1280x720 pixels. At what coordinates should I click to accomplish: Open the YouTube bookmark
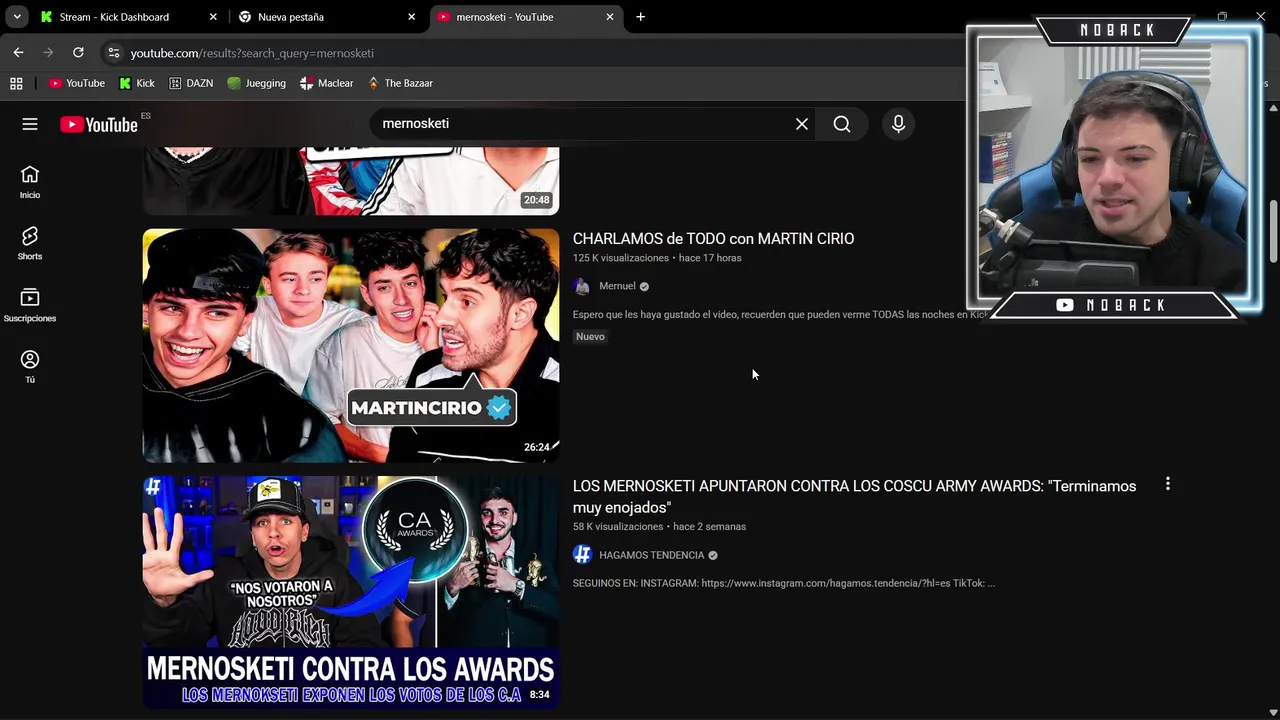tap(77, 83)
